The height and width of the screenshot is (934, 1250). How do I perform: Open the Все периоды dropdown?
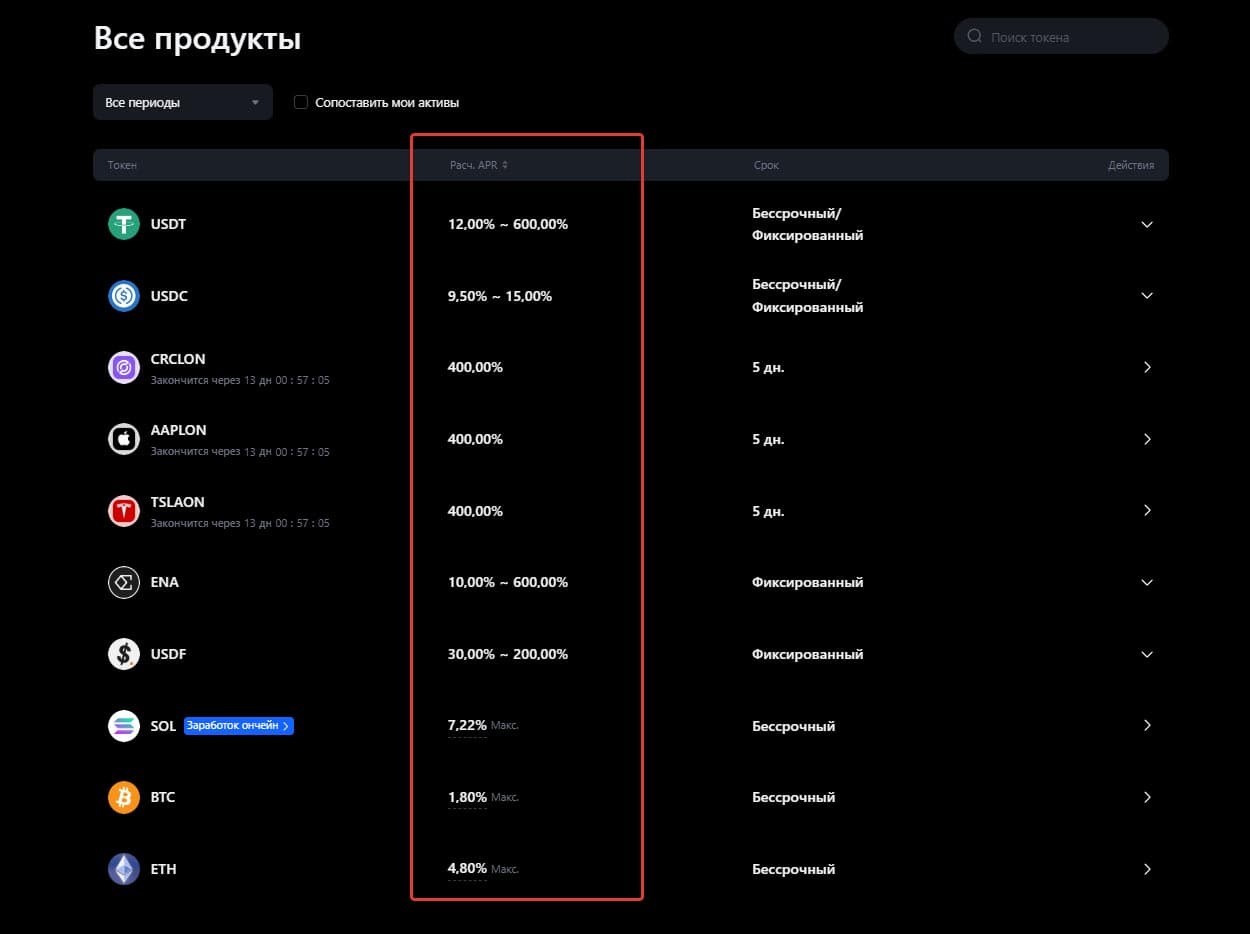[x=183, y=102]
